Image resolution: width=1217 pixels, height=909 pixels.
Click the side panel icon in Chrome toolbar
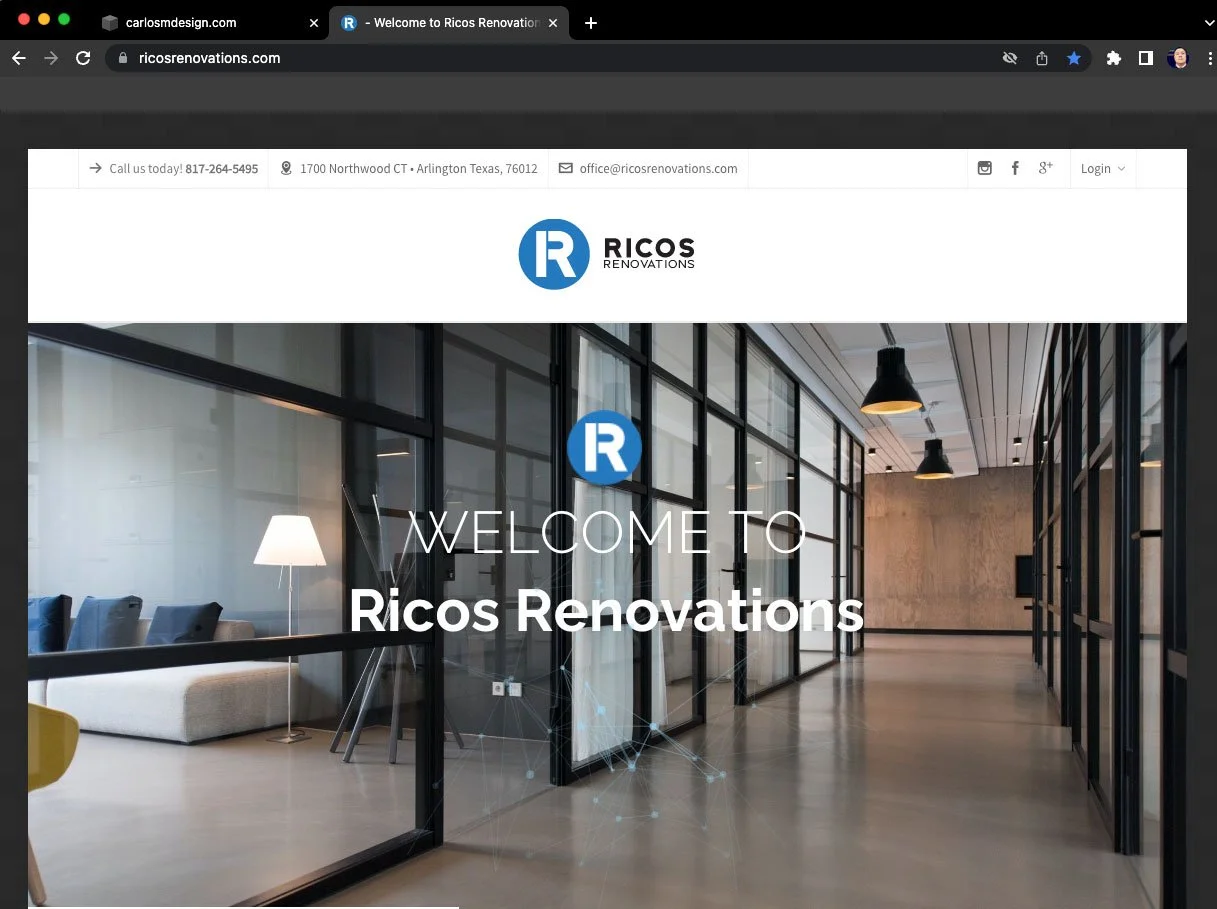(x=1145, y=58)
